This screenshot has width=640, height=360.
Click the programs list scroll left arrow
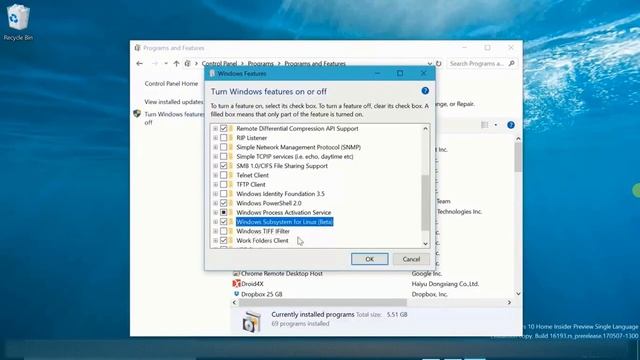[234, 302]
